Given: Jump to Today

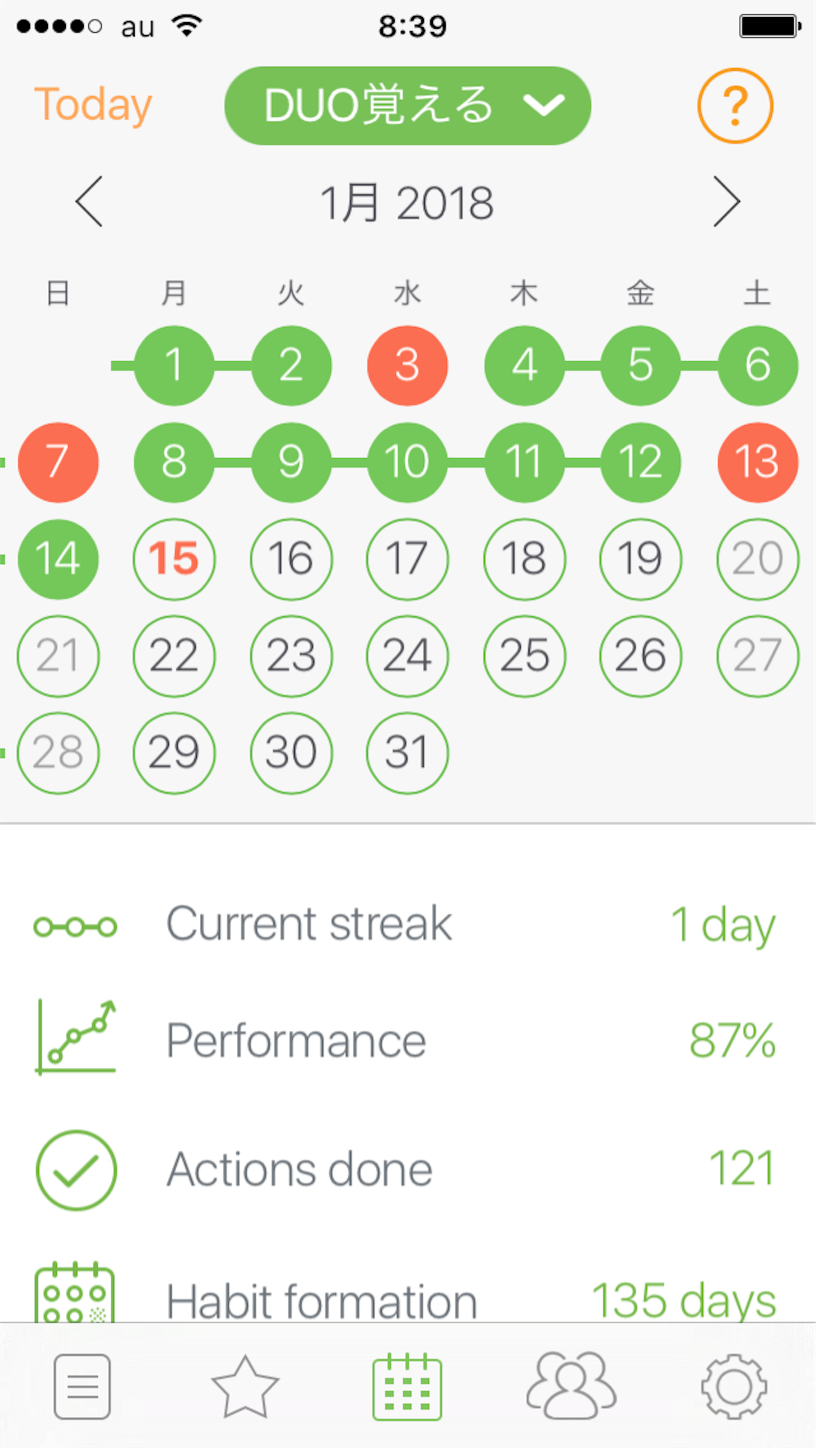Looking at the screenshot, I should pyautogui.click(x=93, y=105).
